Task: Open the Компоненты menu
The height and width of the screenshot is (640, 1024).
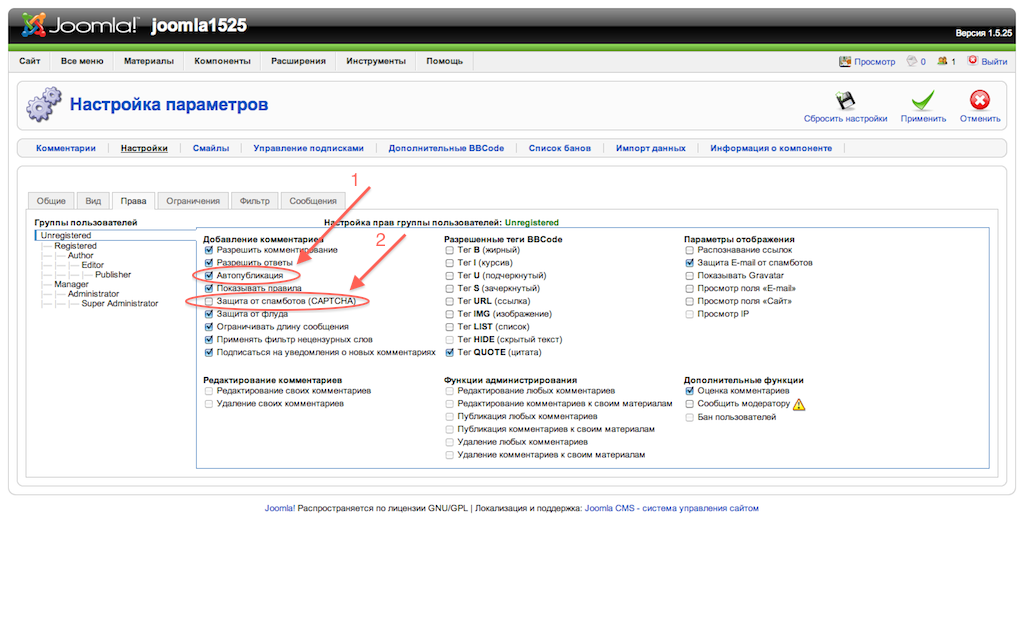Action: 222,61
